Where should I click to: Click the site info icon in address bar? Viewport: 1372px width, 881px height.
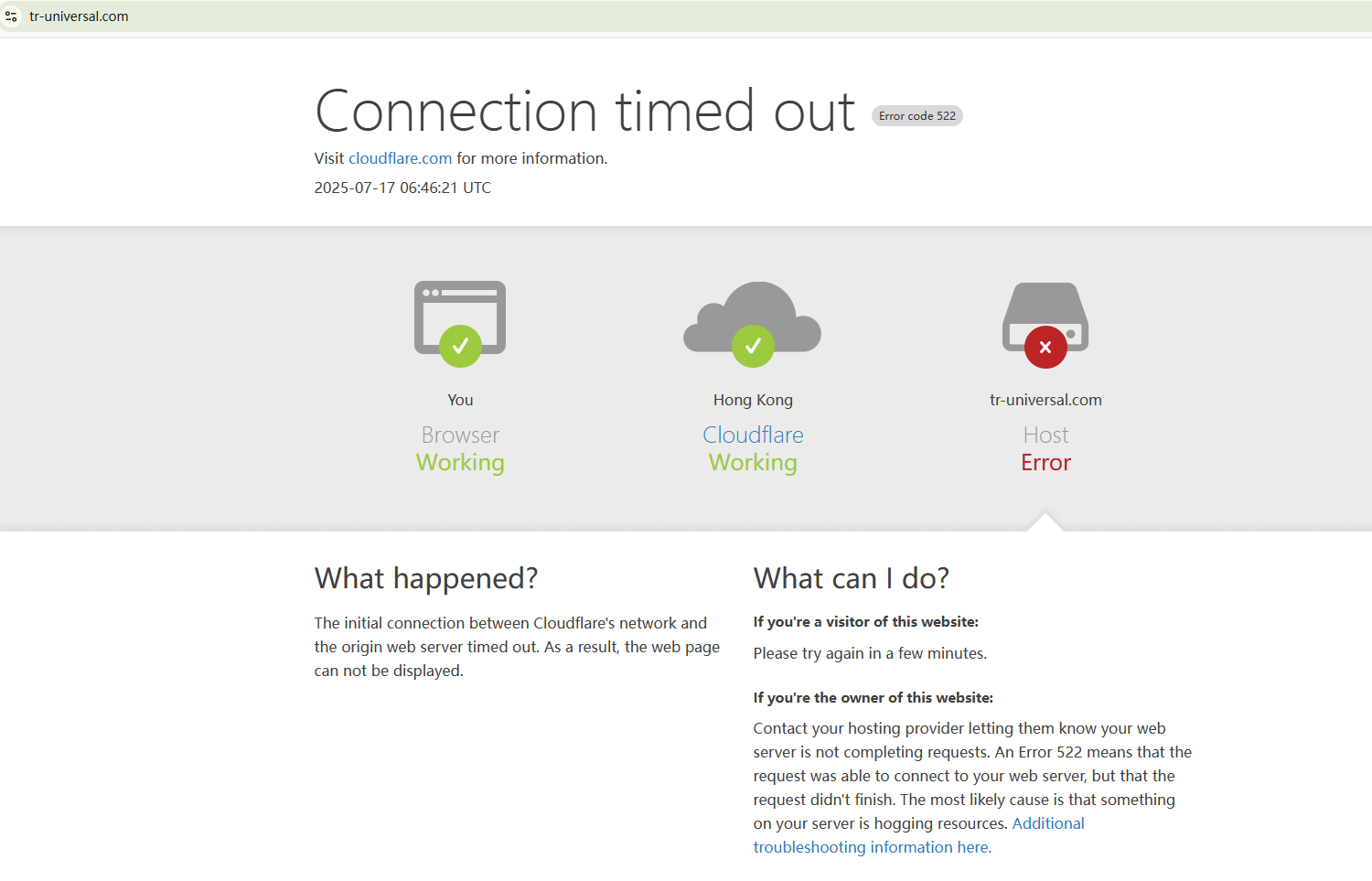coord(11,16)
